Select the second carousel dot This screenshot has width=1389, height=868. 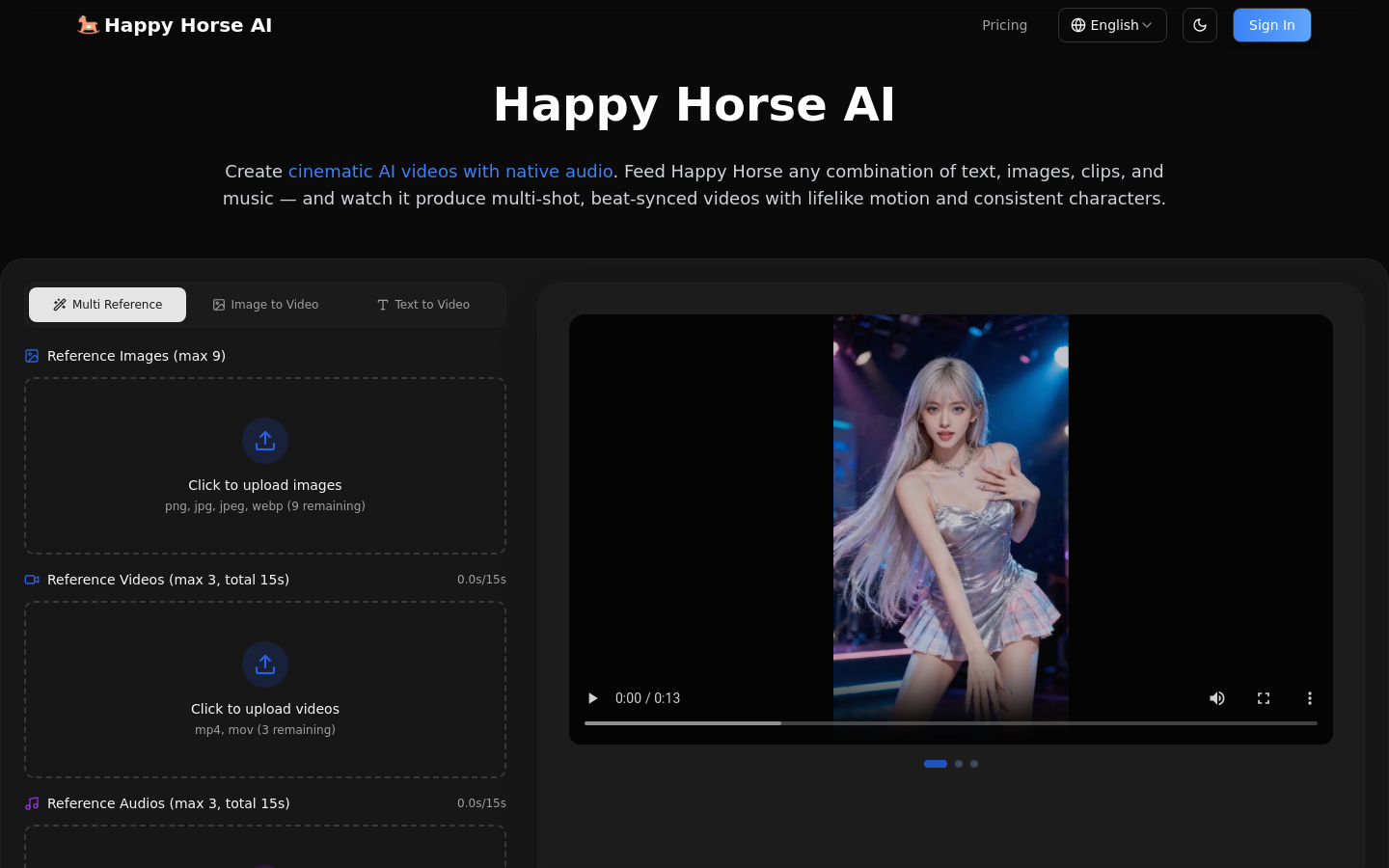(959, 764)
